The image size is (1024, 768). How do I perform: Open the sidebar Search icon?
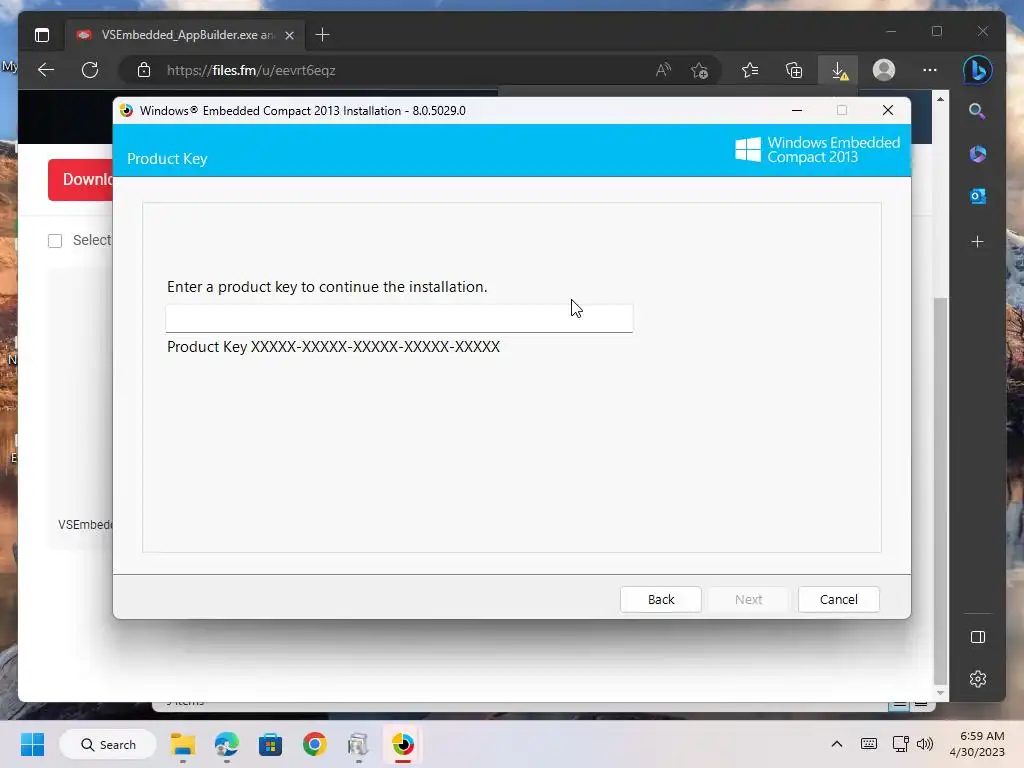(977, 112)
